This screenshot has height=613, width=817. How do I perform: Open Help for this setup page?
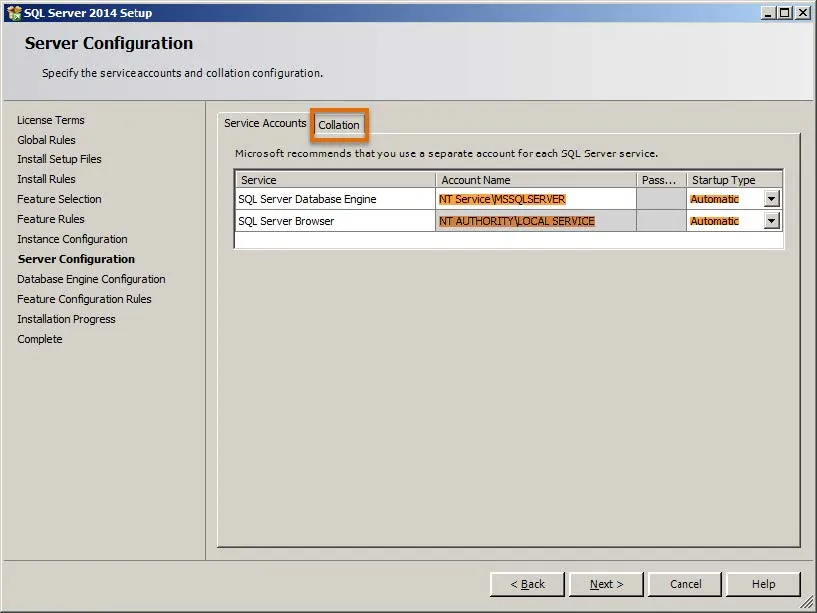pyautogui.click(x=763, y=584)
